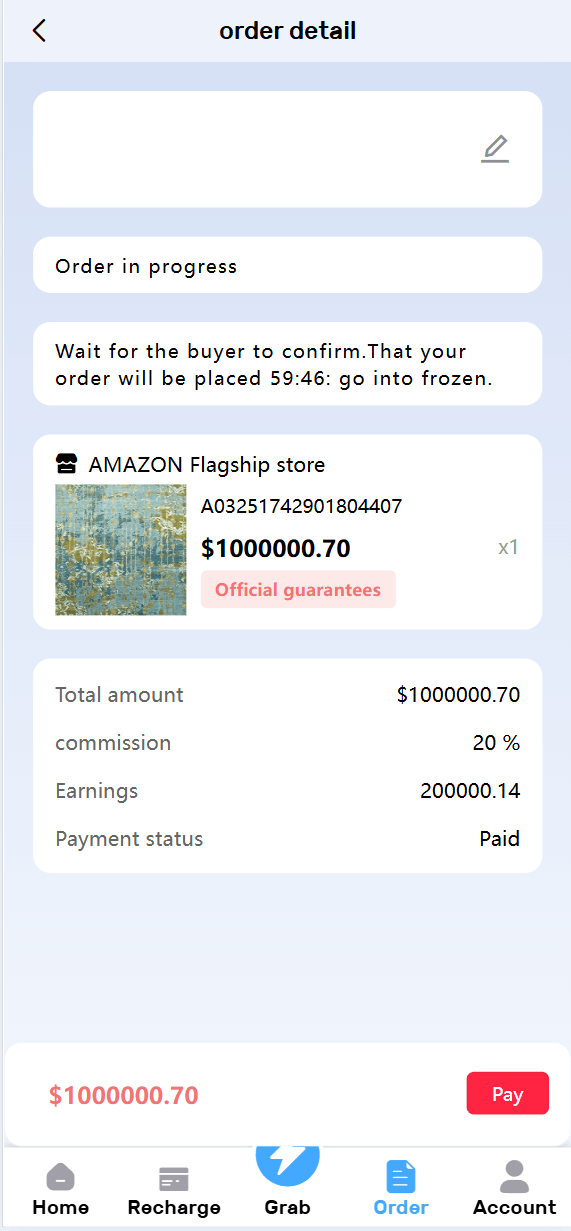Open Home via the house icon
The width and height of the screenshot is (571, 1231).
61,1177
